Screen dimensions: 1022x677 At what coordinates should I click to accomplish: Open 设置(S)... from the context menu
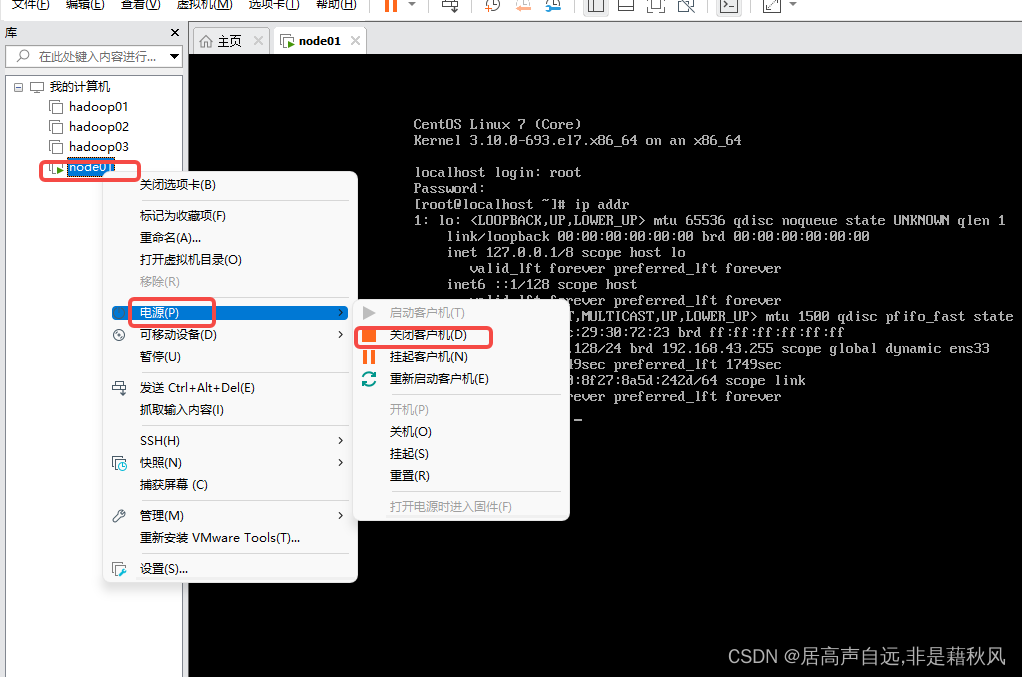pos(164,569)
